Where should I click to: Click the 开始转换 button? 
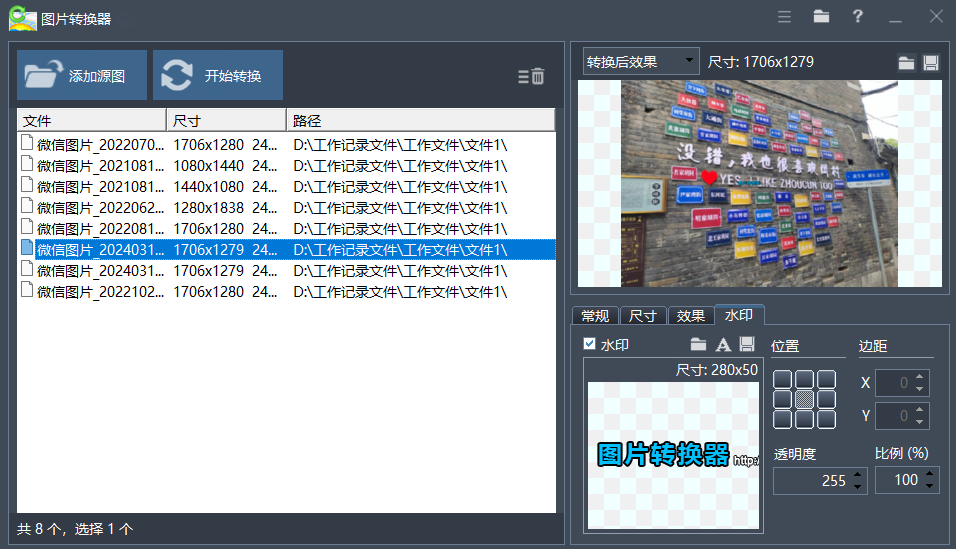[218, 76]
